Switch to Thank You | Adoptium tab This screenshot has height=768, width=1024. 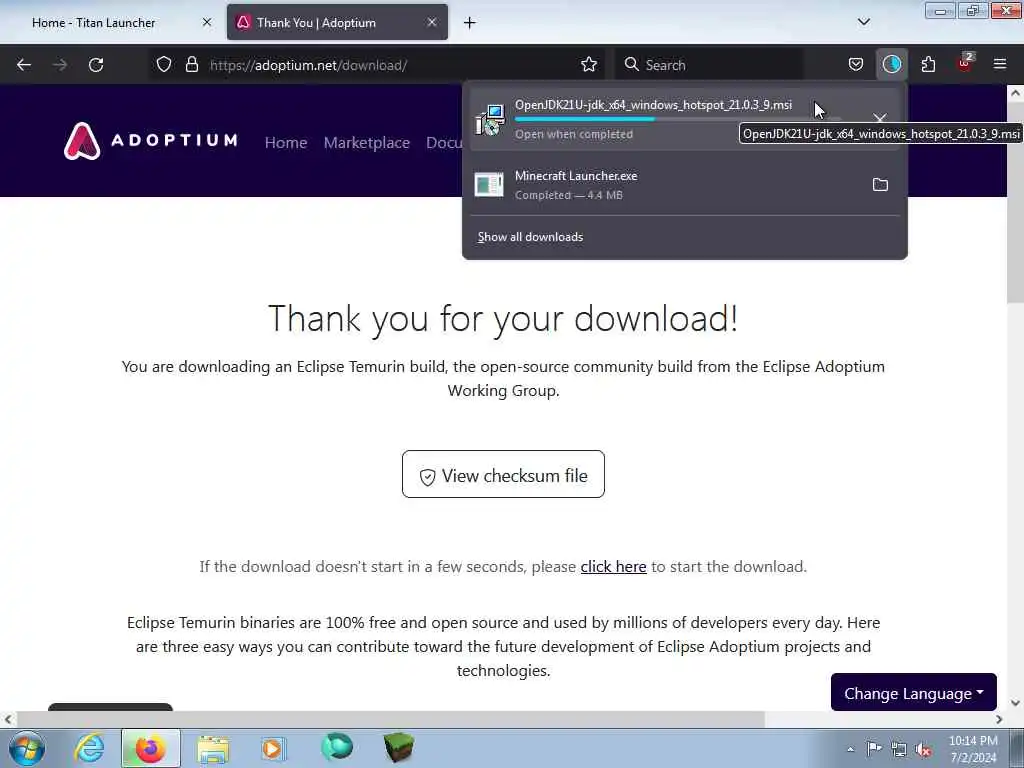337,23
